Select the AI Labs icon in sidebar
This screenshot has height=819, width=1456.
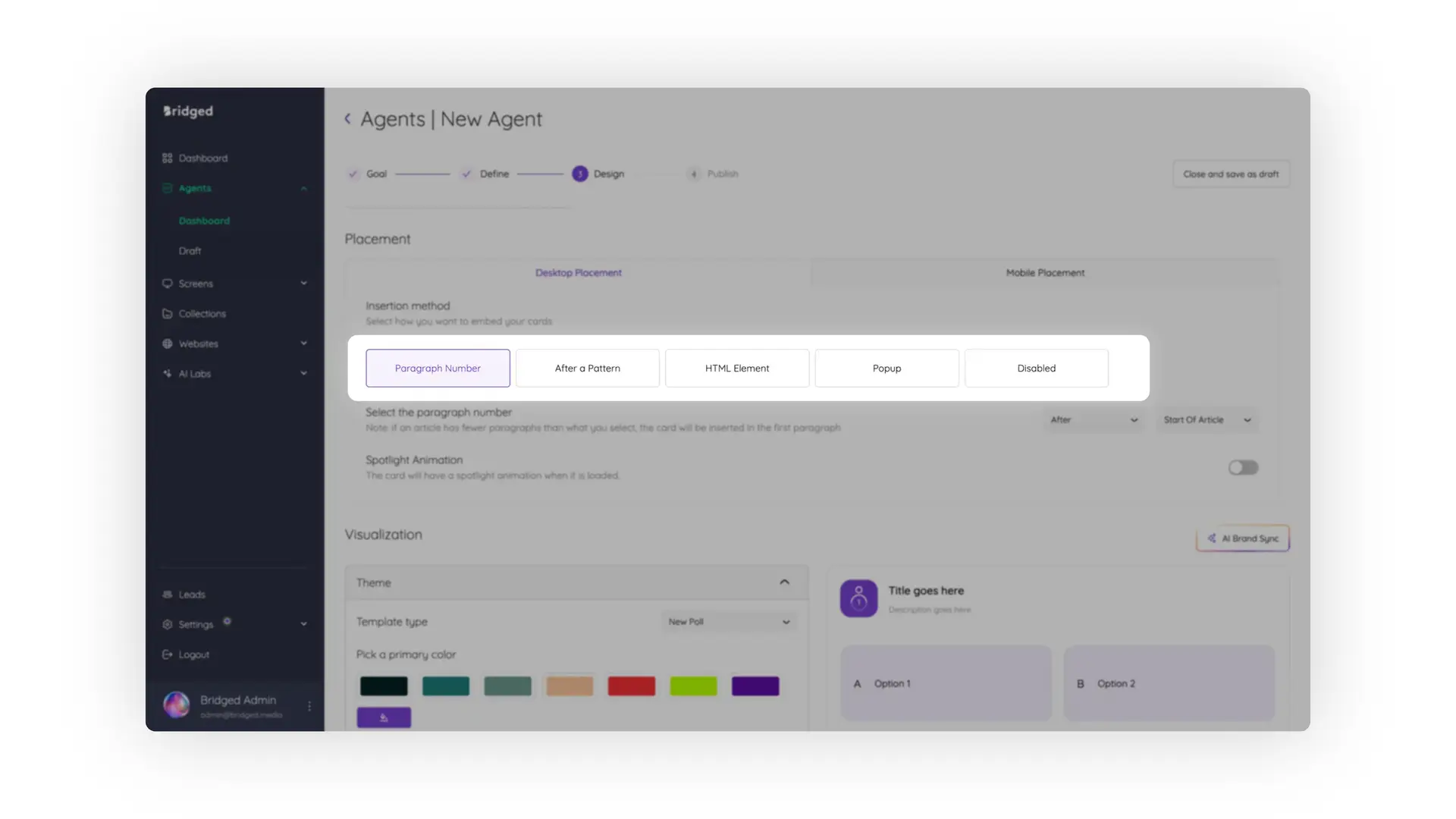(168, 373)
